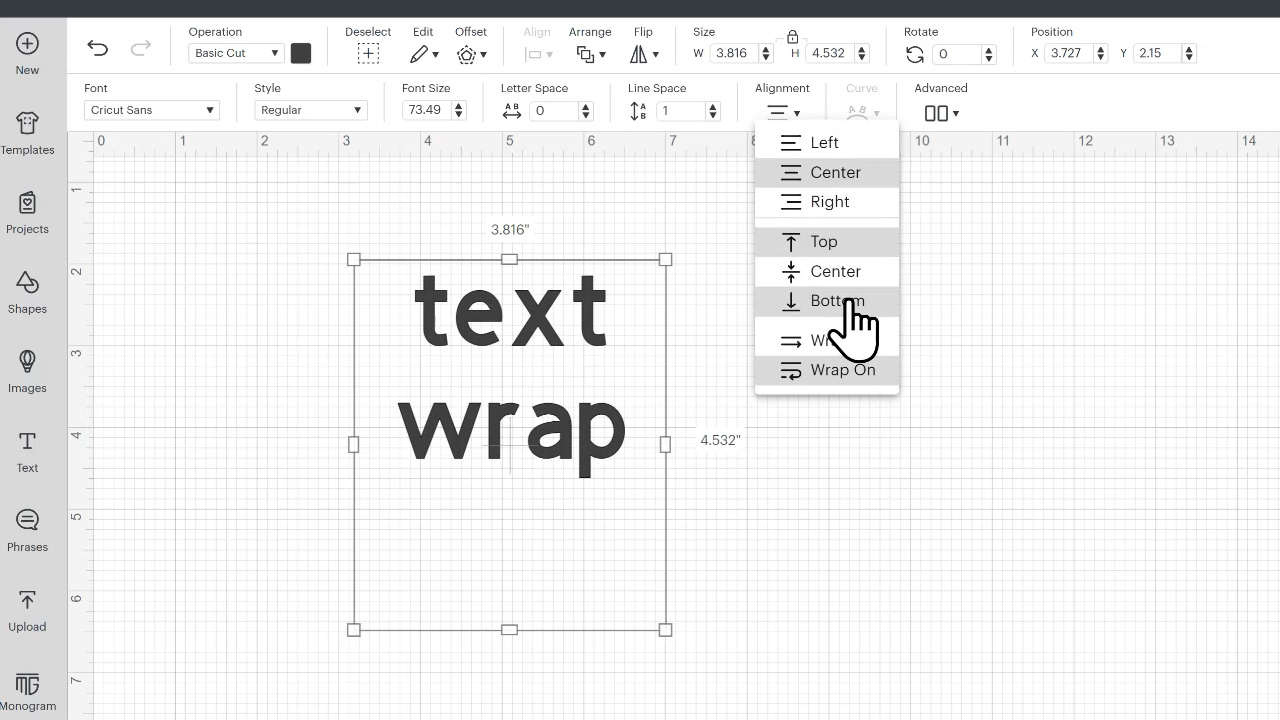Click the right-middle text box handle

666,444
